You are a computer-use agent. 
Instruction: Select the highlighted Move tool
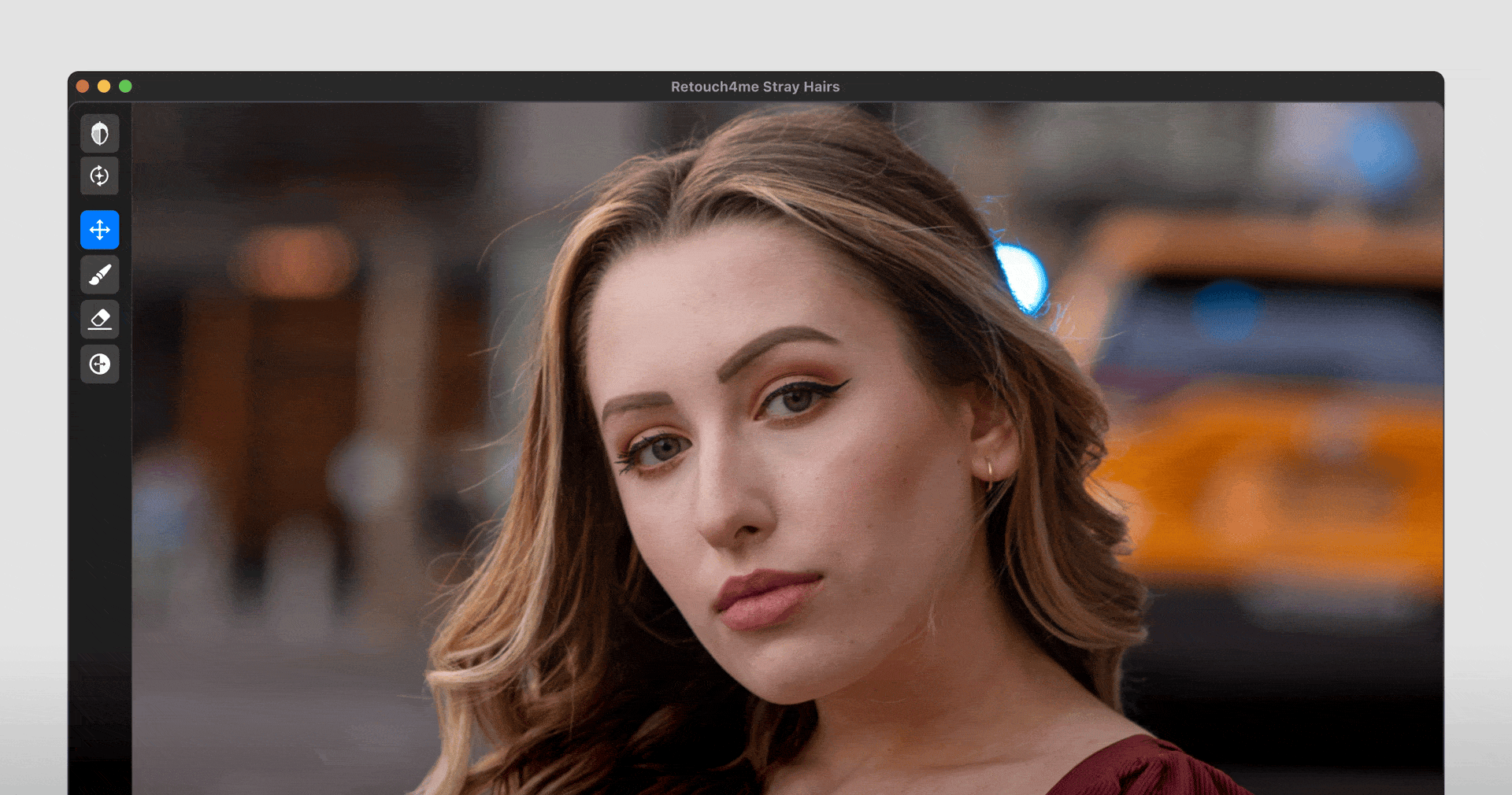99,229
